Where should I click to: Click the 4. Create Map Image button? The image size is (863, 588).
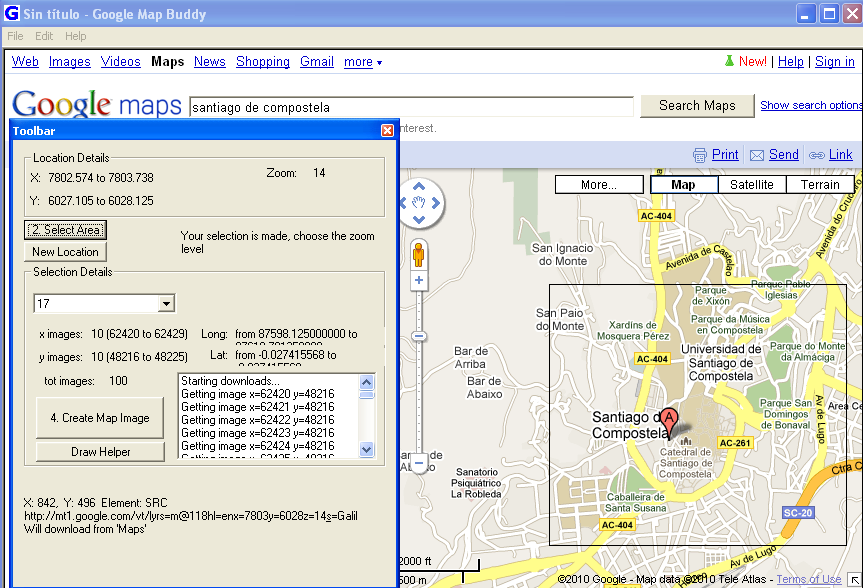[100, 418]
